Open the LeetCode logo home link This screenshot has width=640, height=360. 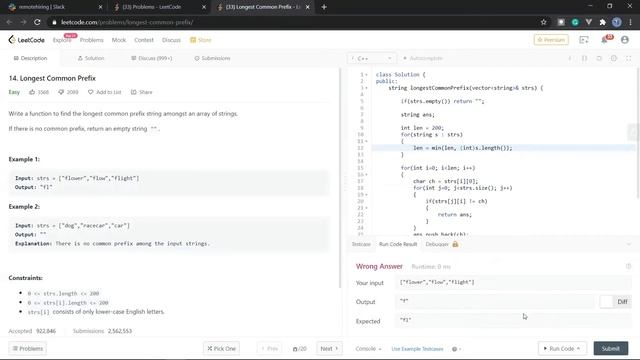point(27,40)
